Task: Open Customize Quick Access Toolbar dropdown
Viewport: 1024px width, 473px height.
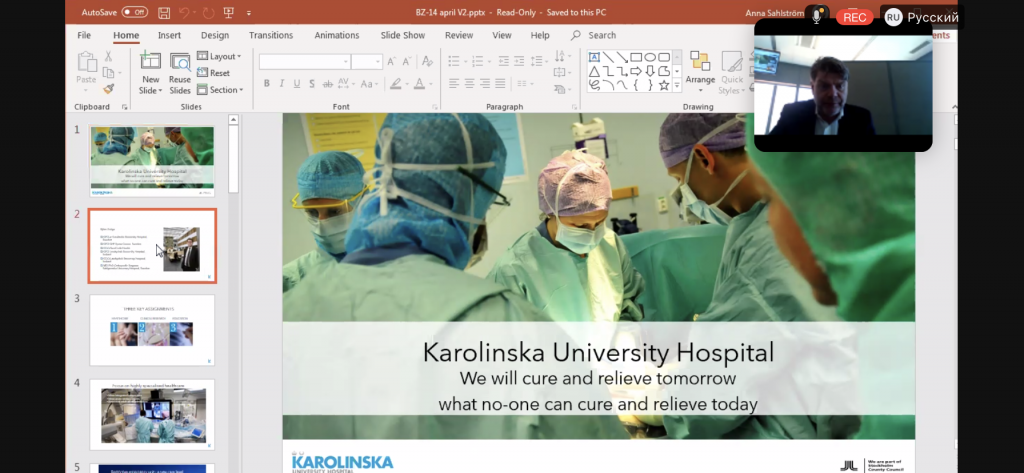Action: pos(249,13)
